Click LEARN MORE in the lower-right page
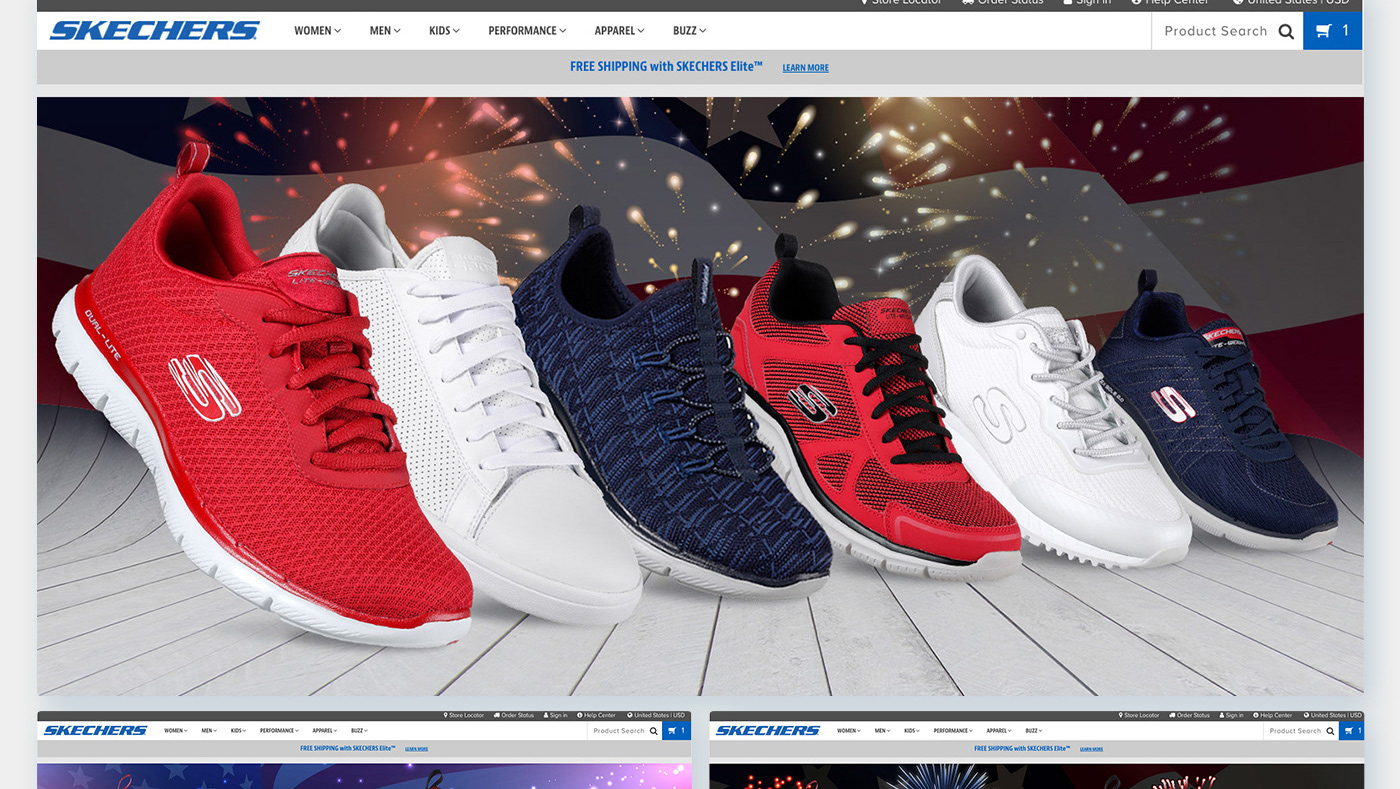The image size is (1400, 789). pos(1091,749)
